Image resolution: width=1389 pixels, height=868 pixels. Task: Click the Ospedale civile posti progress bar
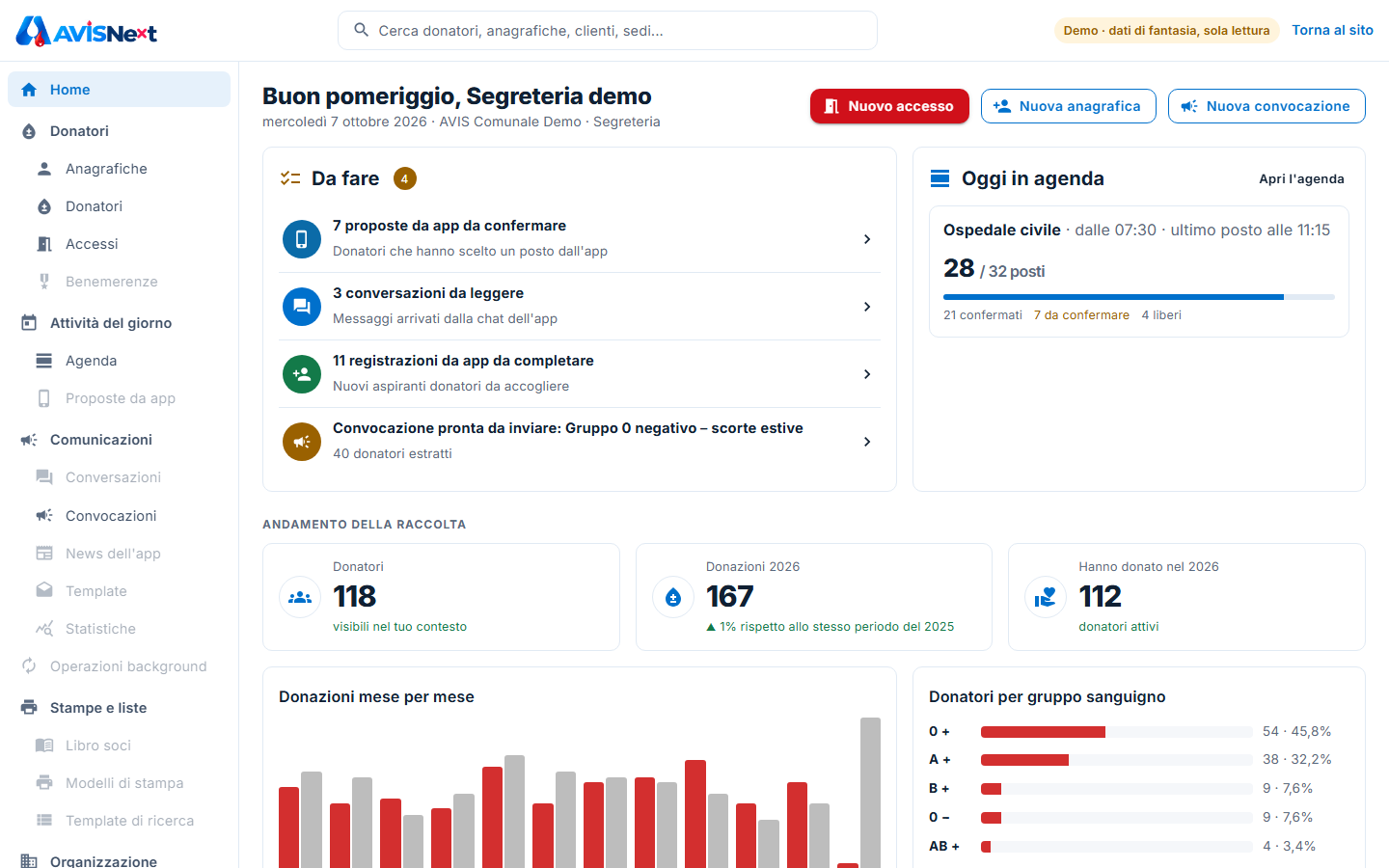pyautogui.click(x=1139, y=297)
